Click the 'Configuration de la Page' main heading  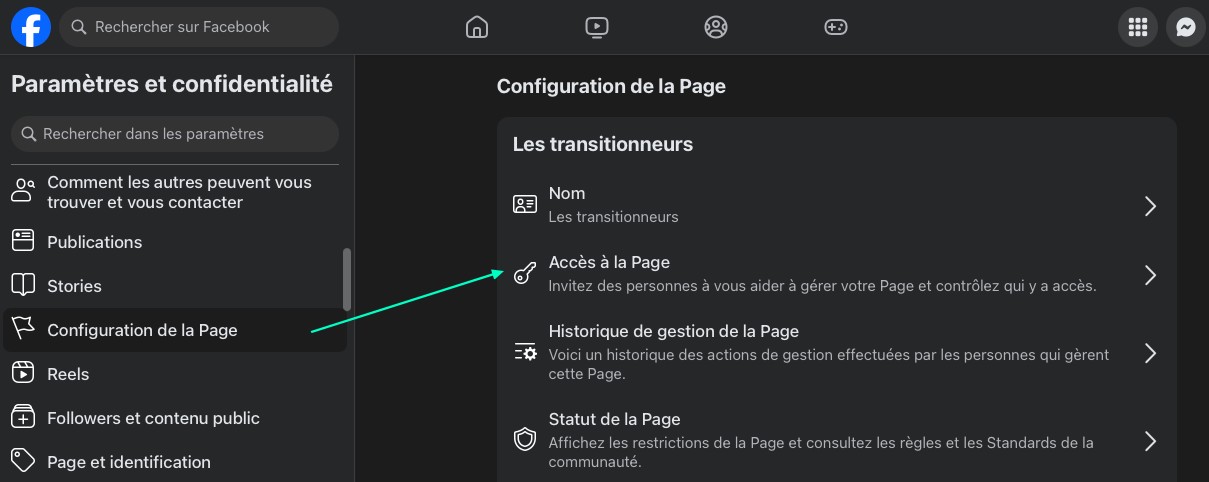click(611, 86)
